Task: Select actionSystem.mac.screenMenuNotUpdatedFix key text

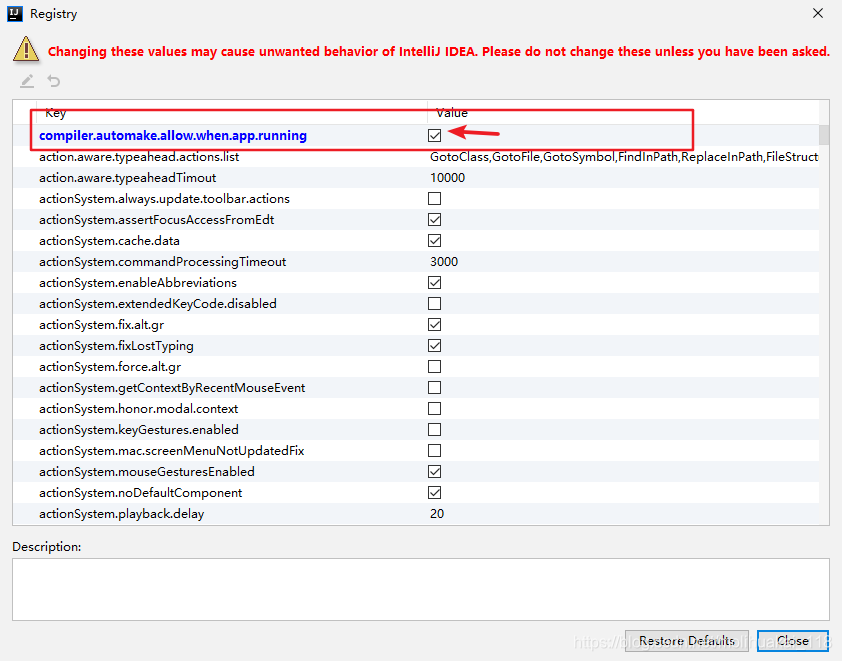Action: [172, 451]
